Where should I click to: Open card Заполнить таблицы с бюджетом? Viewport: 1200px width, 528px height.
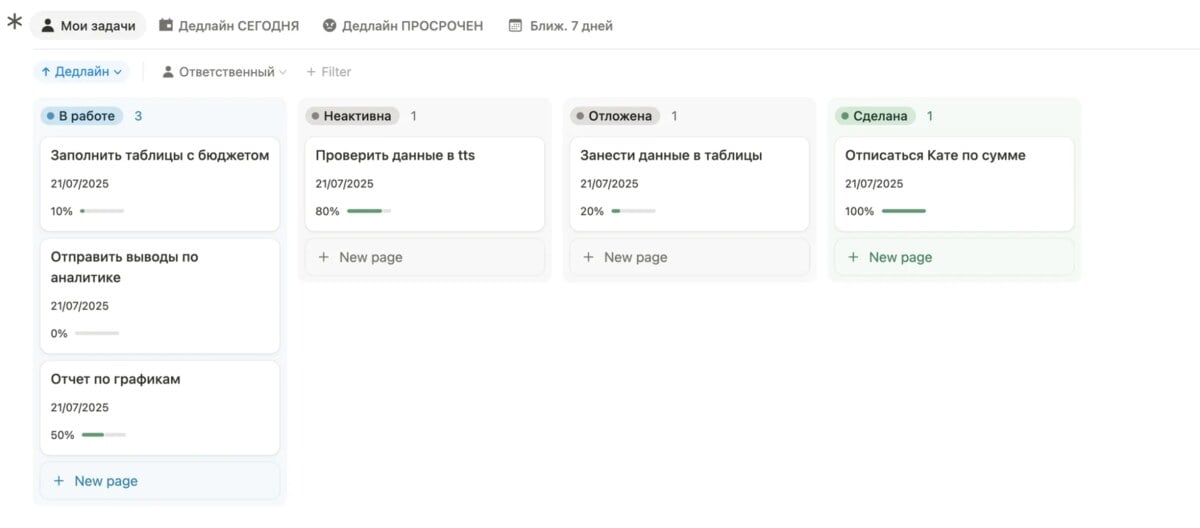tap(160, 184)
